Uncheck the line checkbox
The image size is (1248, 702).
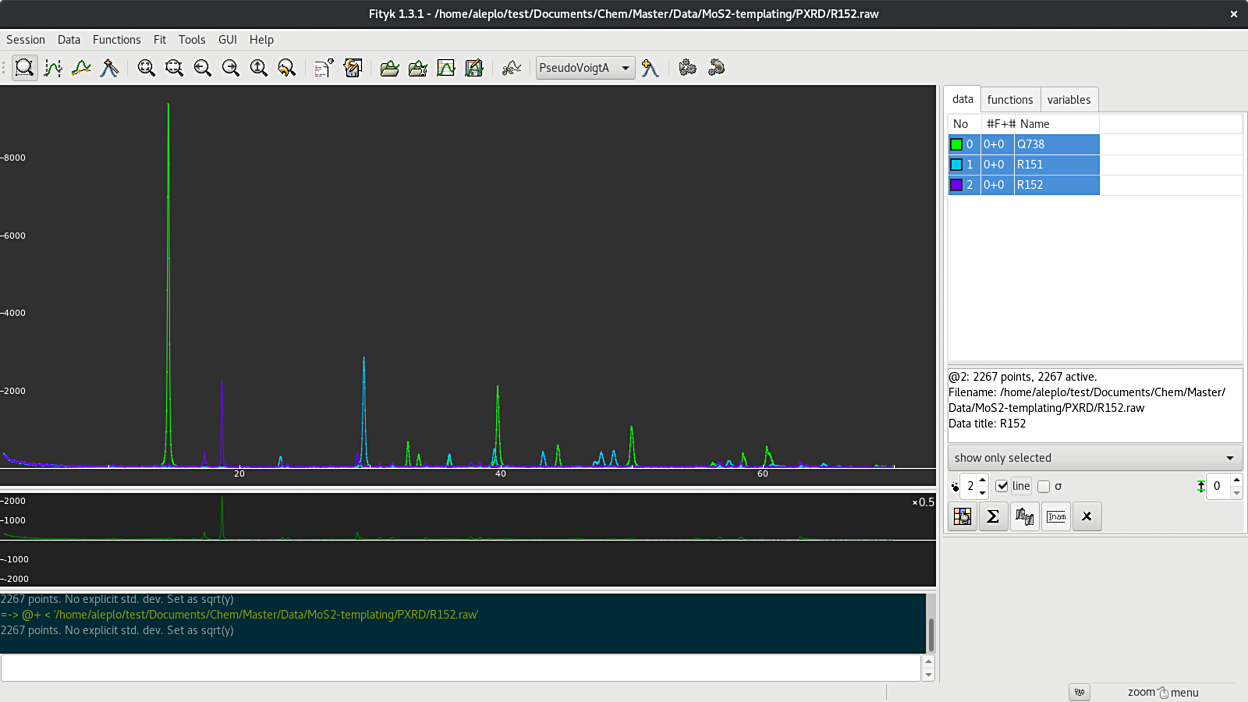[1002, 486]
